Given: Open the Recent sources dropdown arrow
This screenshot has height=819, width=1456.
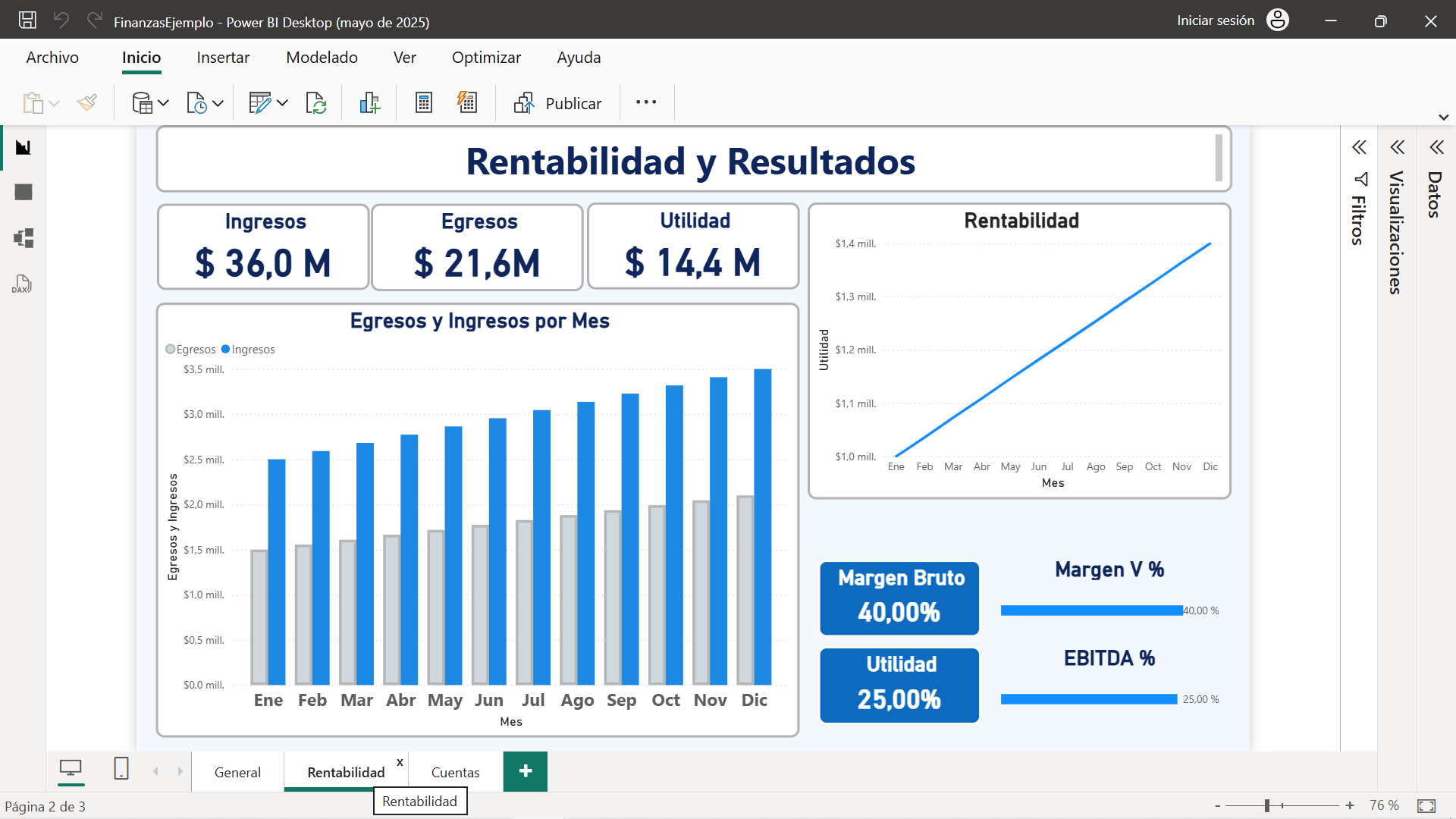Looking at the screenshot, I should tap(218, 103).
